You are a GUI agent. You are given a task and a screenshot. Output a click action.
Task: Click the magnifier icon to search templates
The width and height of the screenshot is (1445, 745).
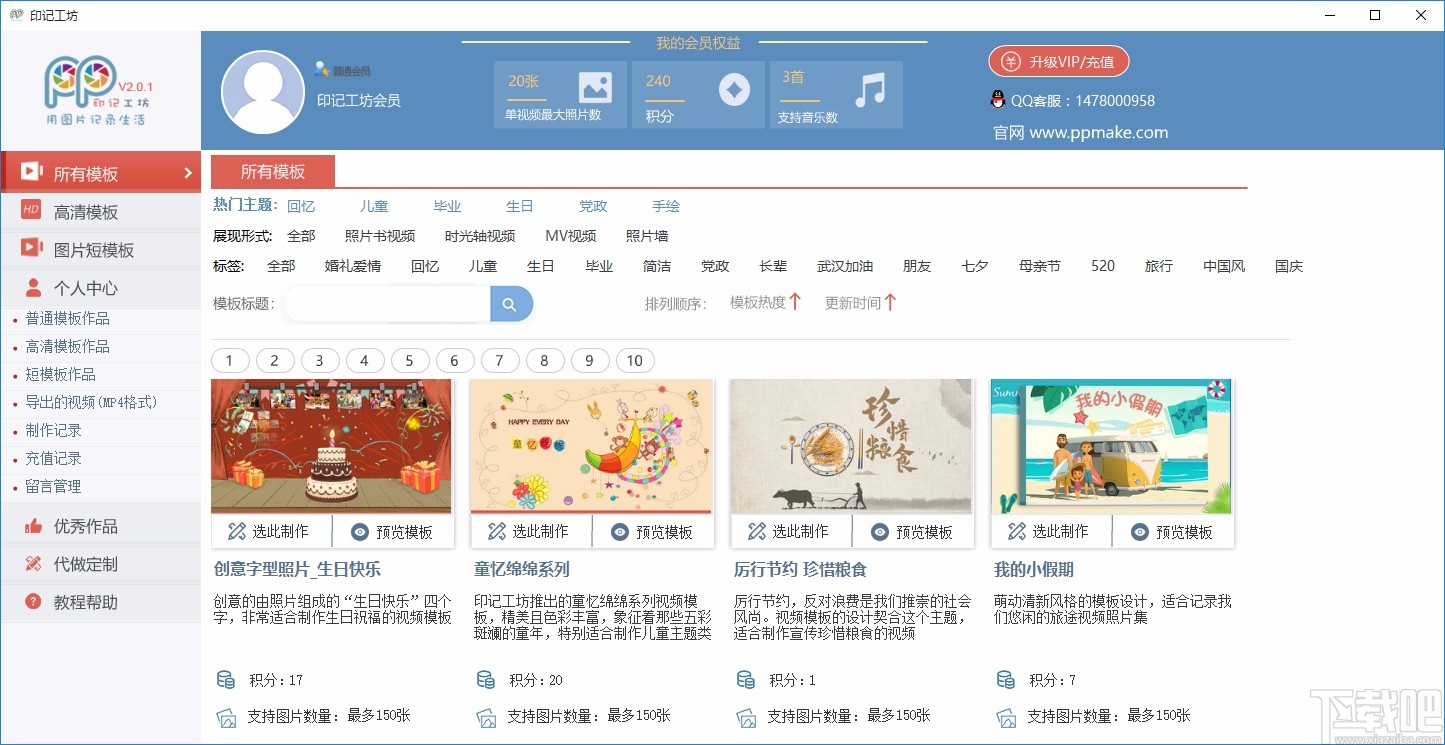pos(511,302)
